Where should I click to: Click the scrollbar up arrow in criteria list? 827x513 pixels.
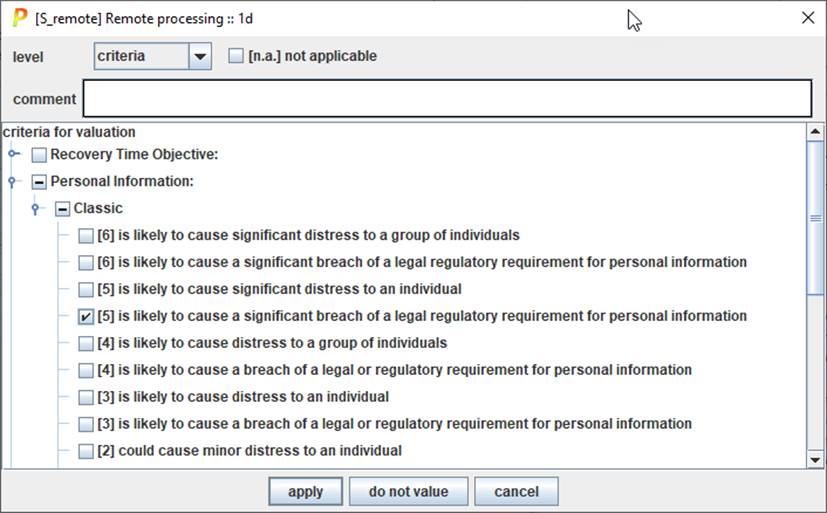point(816,132)
